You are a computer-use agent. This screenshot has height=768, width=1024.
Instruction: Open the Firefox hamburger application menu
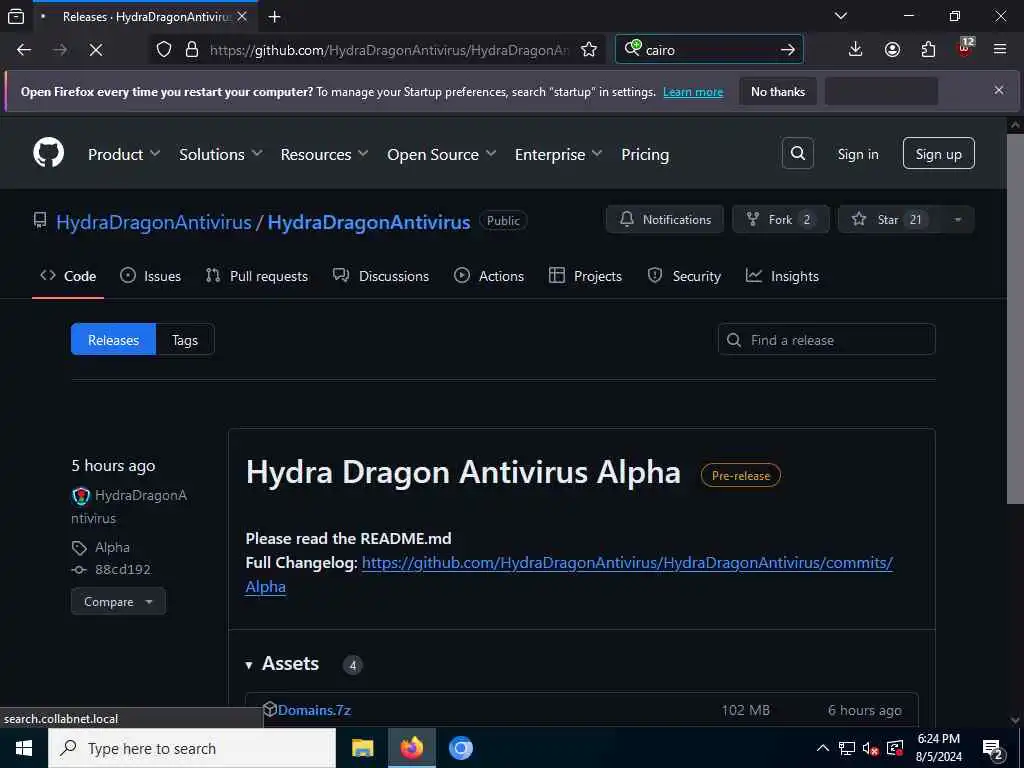(1000, 50)
